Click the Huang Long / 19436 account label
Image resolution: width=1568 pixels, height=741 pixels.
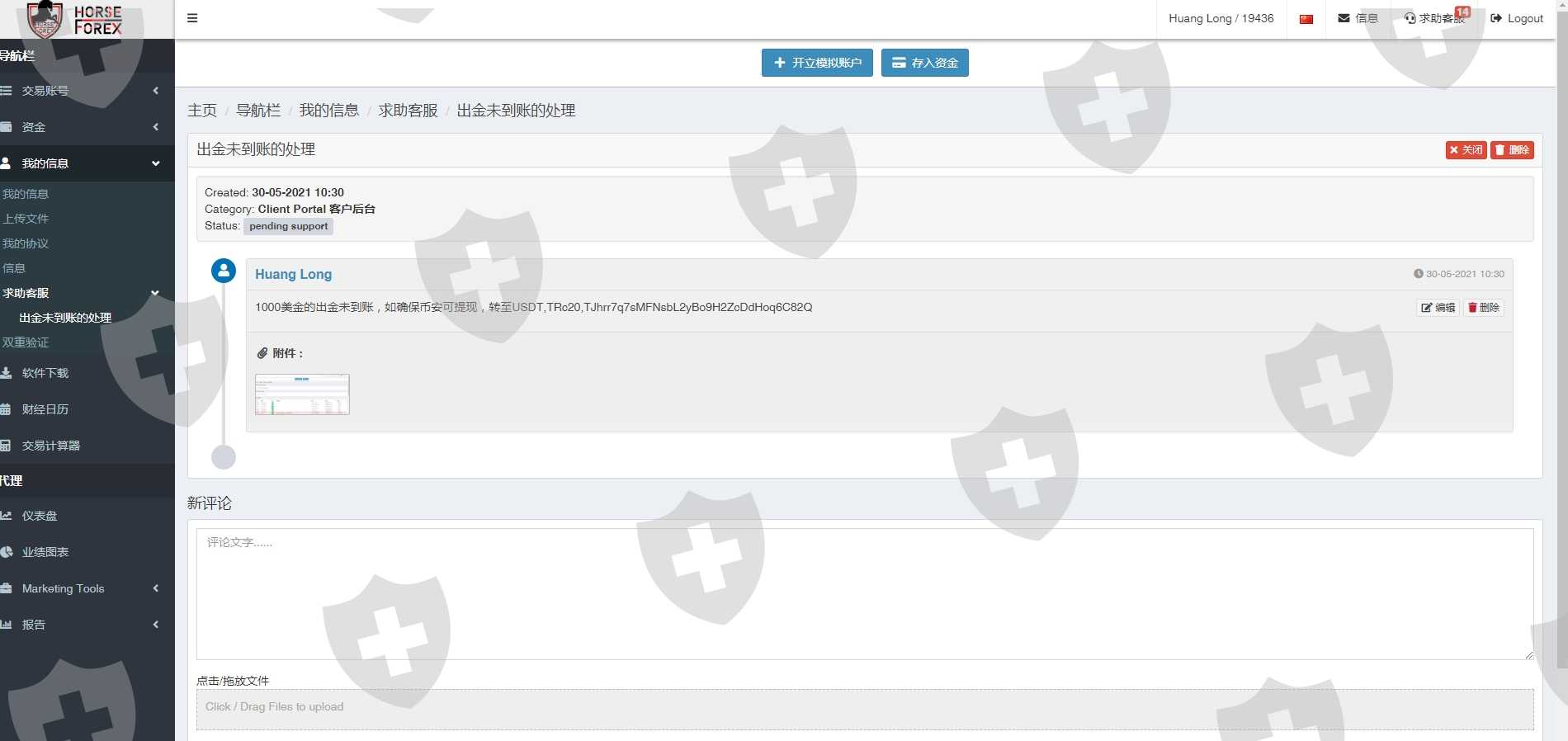1221,18
